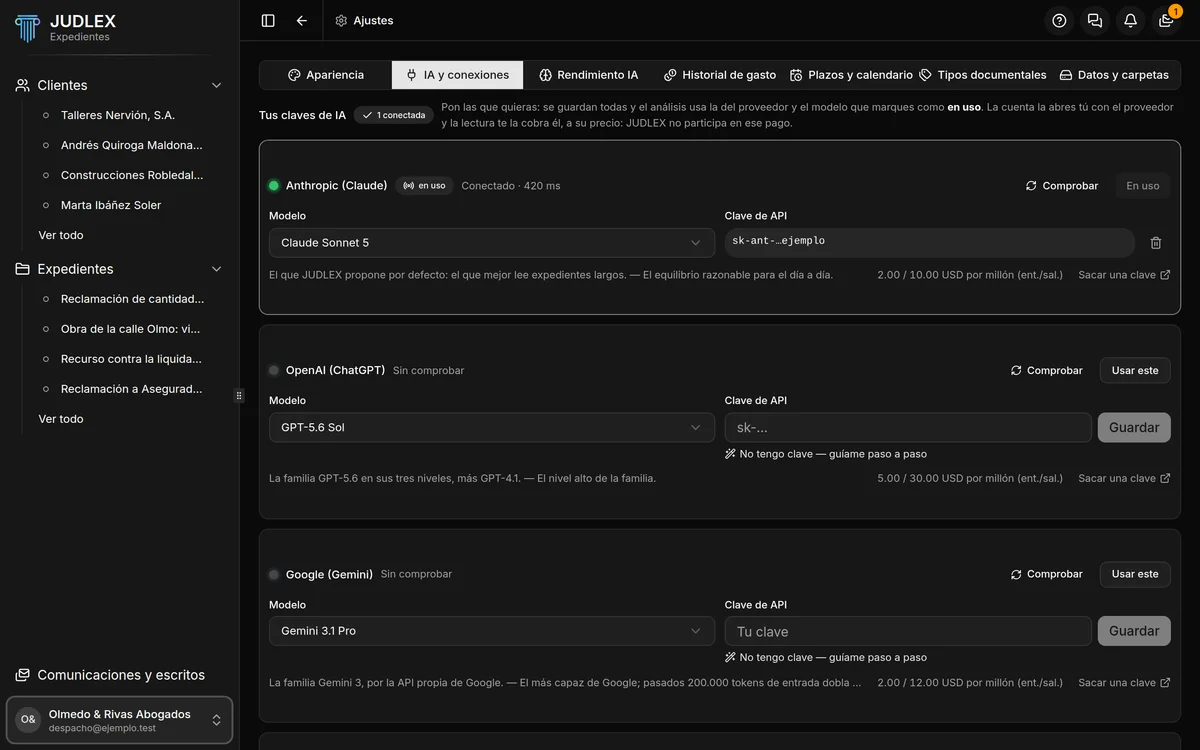Image resolution: width=1200 pixels, height=750 pixels.
Task: Open the Gemini 3.1 Pro model dropdown
Action: tap(492, 631)
